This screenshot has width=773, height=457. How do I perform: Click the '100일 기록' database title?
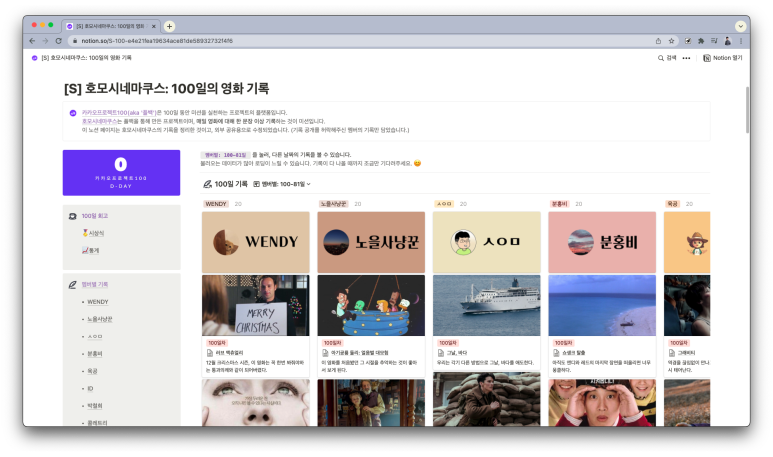(x=231, y=184)
